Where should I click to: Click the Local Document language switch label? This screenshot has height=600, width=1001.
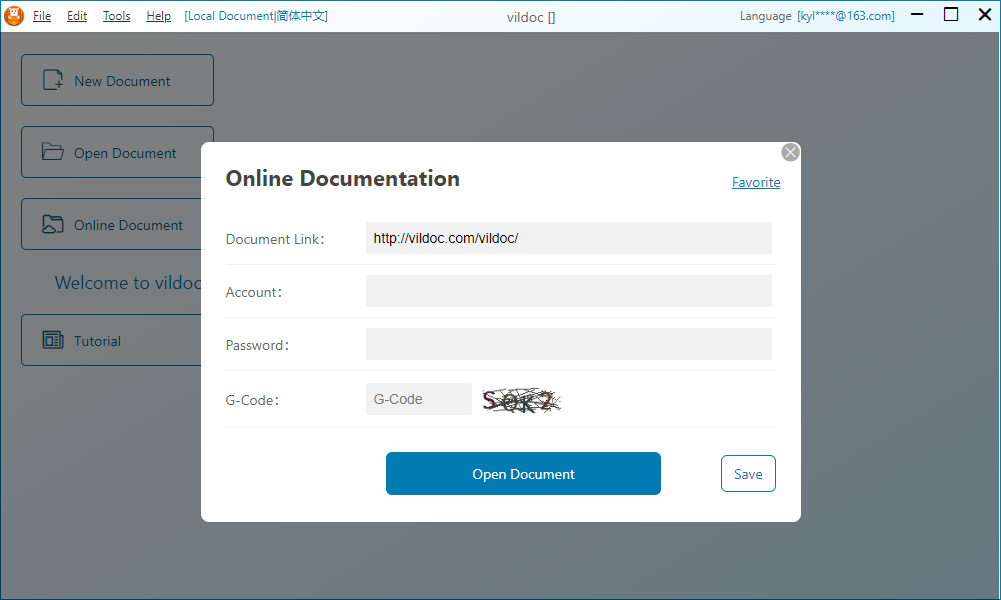[x=256, y=16]
